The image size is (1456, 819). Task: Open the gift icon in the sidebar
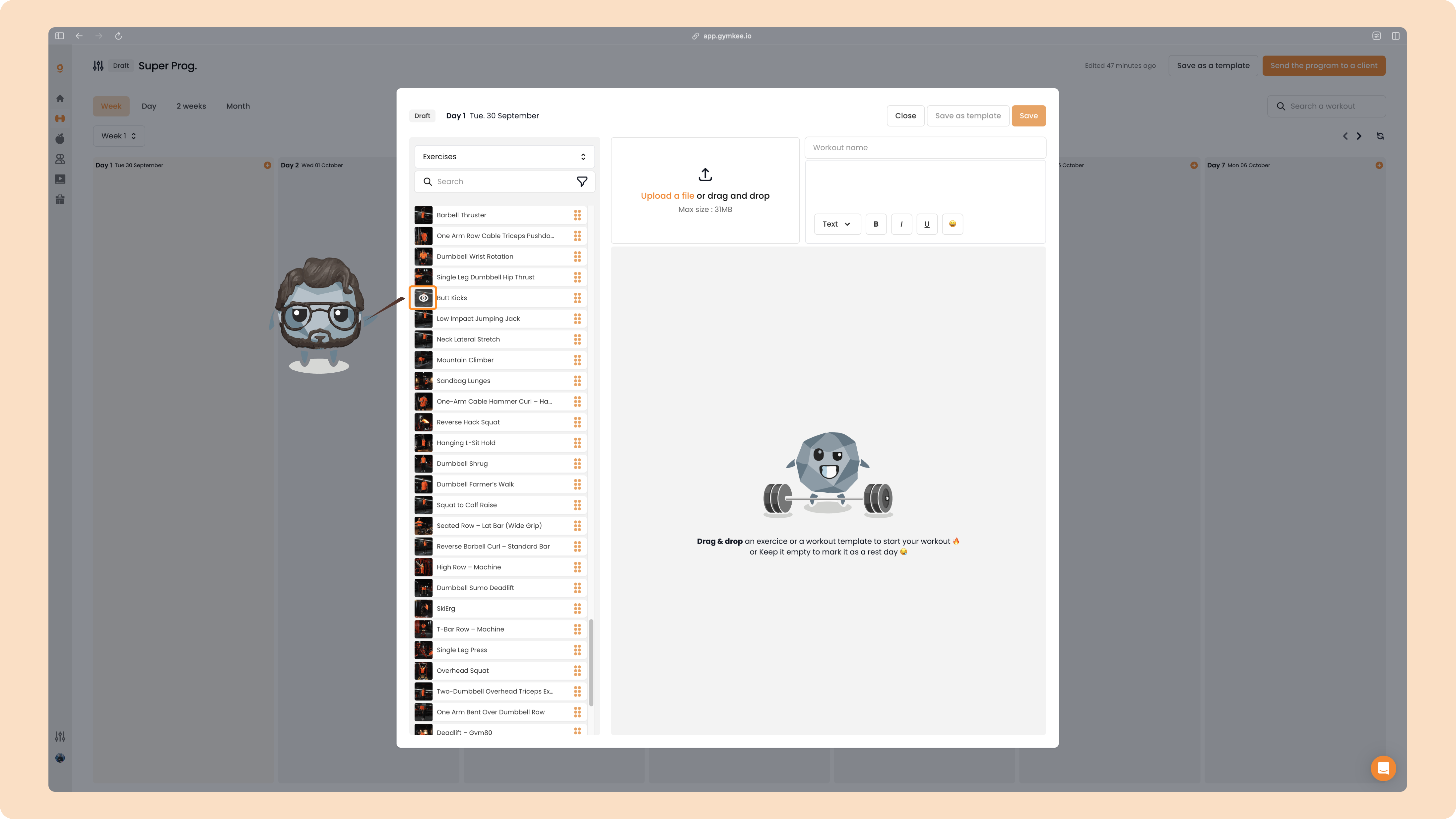coord(60,199)
